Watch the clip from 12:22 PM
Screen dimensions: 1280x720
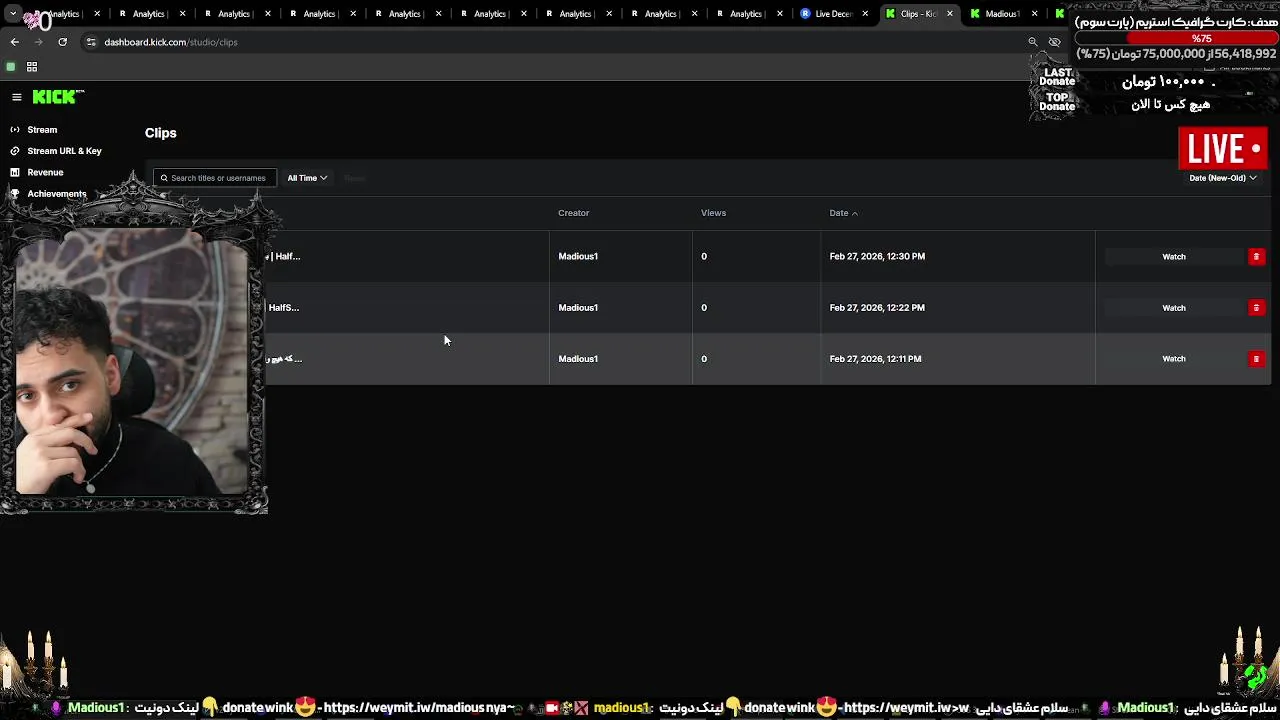[x=1174, y=308]
